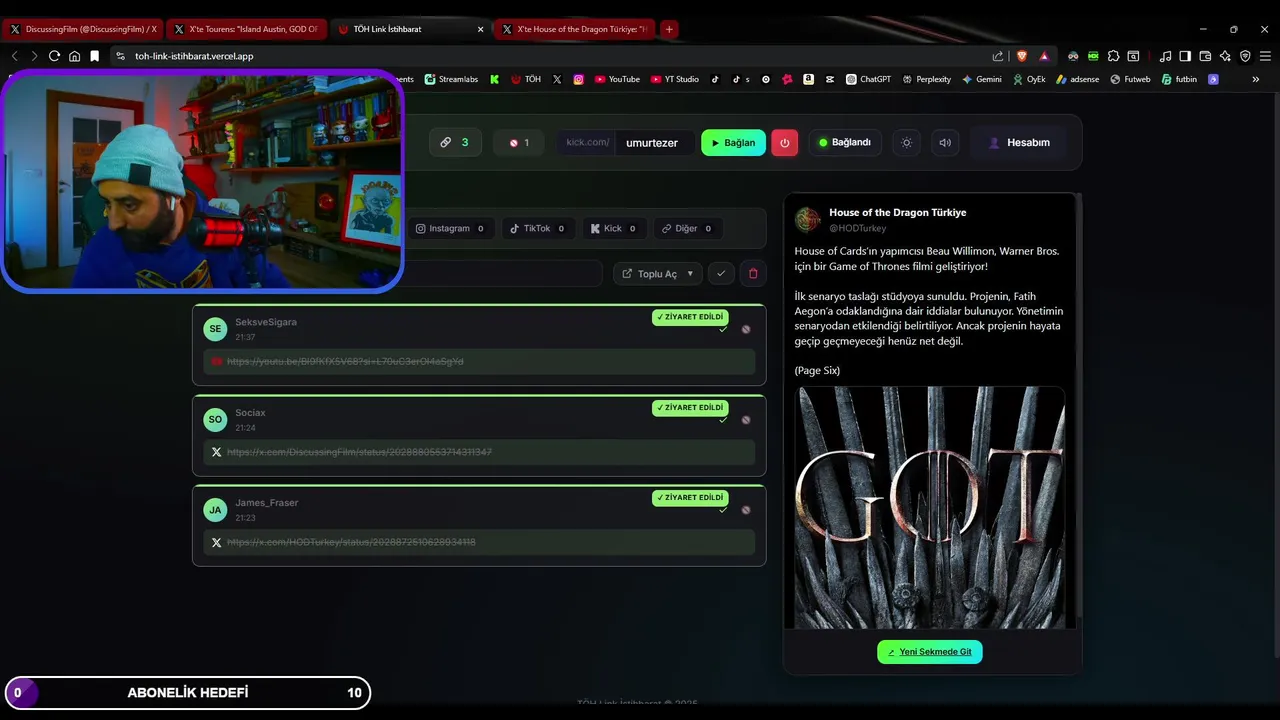
Task: Open the Brave Rewards triangle icon
Action: [1044, 56]
